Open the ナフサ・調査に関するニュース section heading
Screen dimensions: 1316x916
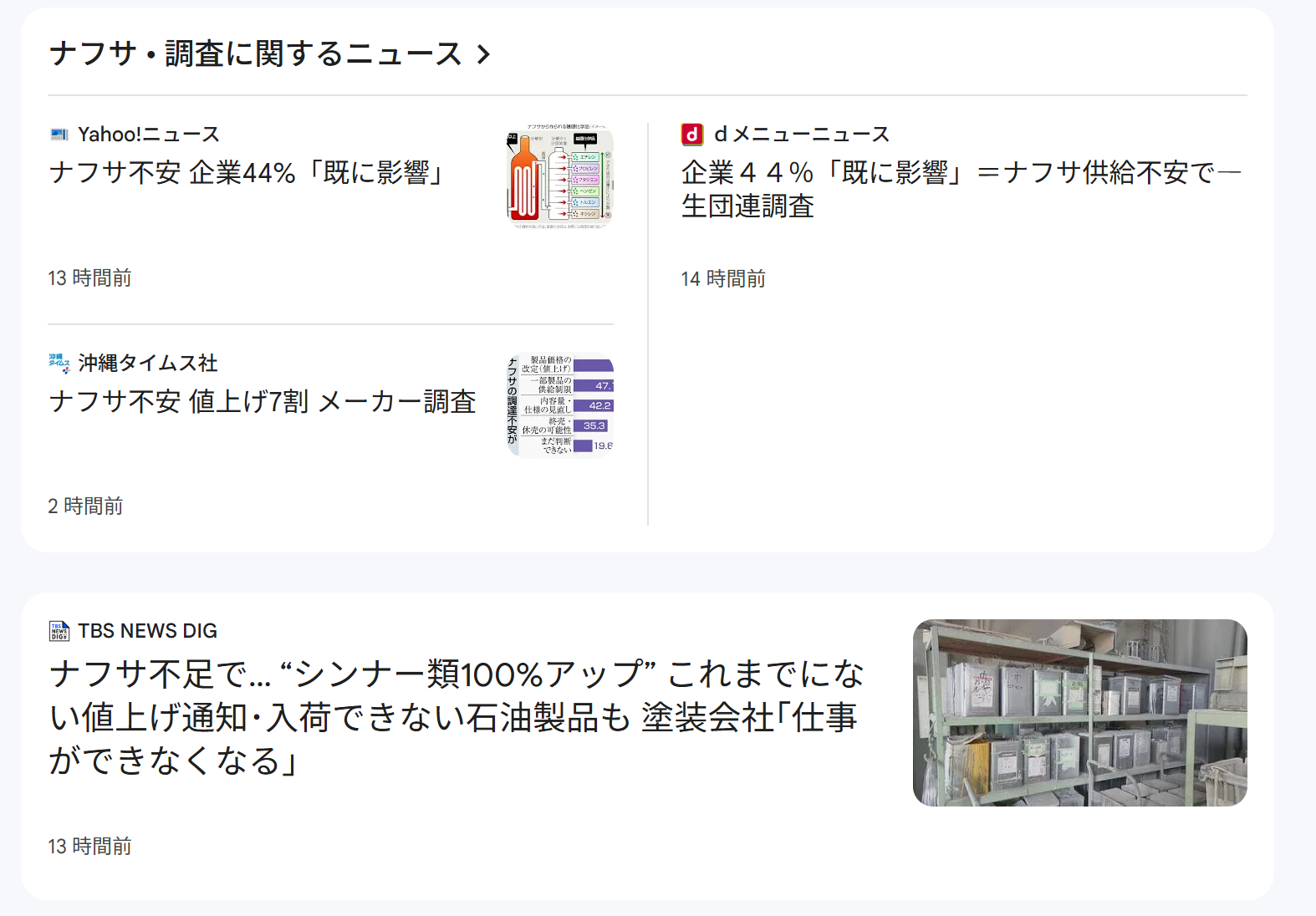(x=255, y=54)
